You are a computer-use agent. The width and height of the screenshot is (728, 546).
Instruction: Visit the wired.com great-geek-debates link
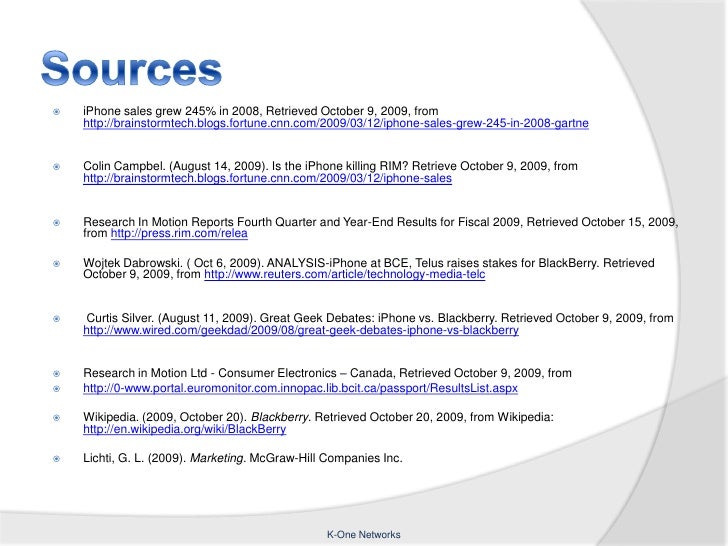[x=301, y=330]
